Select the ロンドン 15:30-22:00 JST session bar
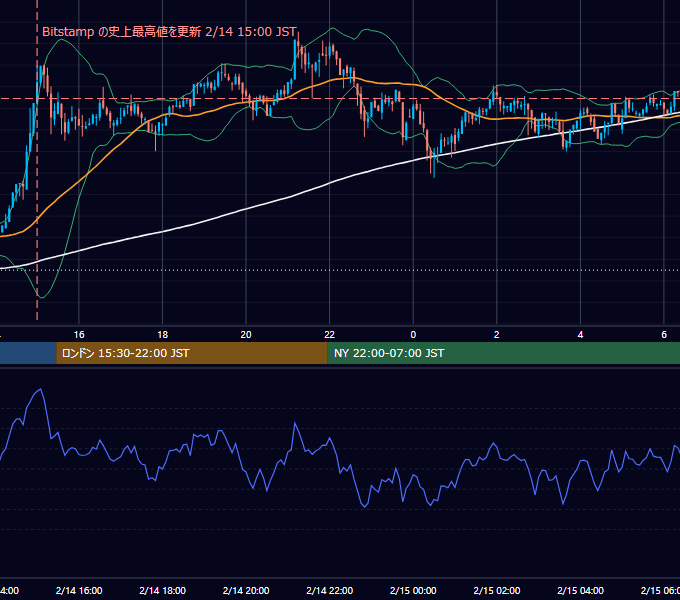This screenshot has width=680, height=600. [192, 353]
